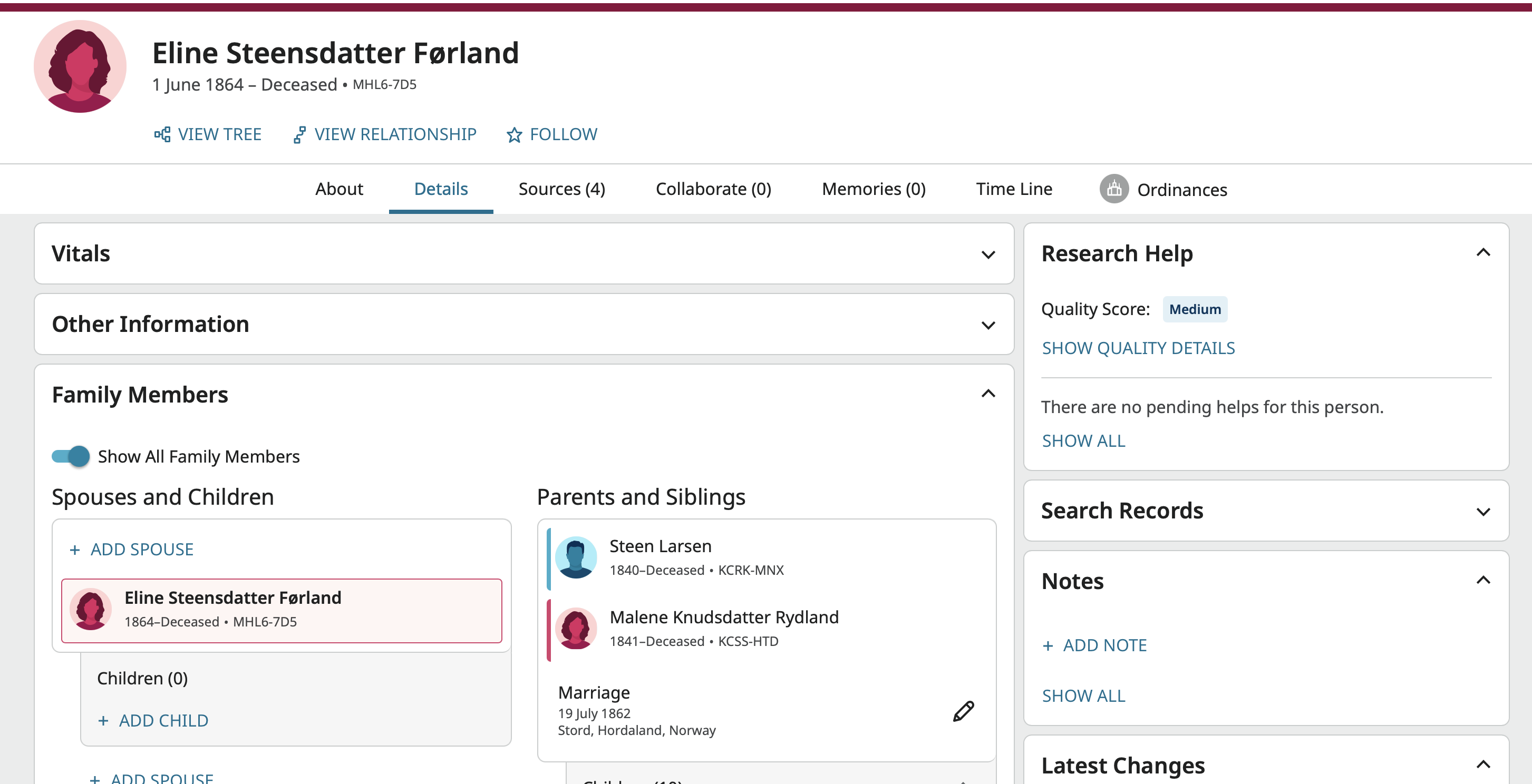Open the Time Line tab
The image size is (1532, 784).
coord(1013,189)
